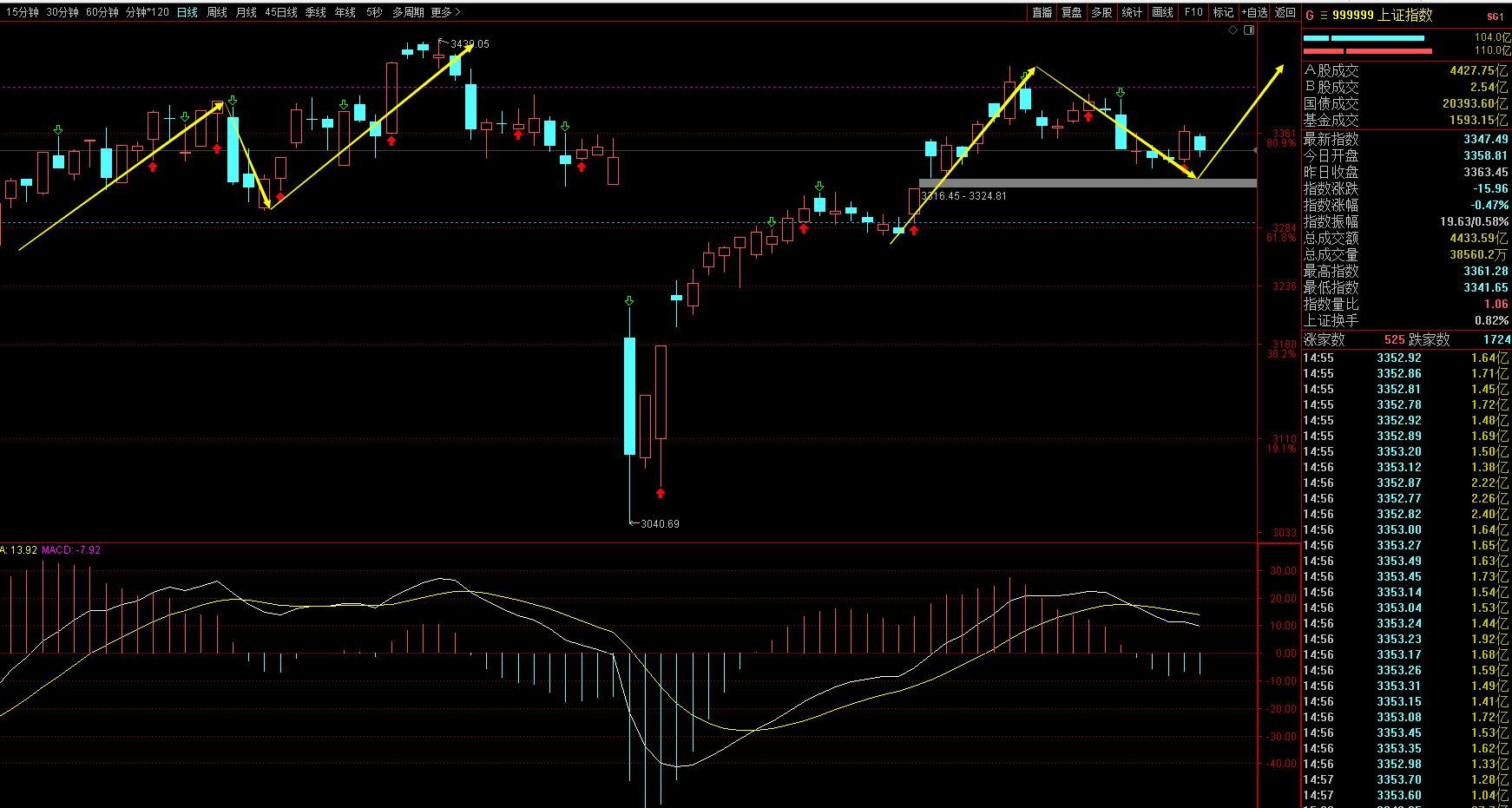Switch to the 60分钟 period tab
This screenshot has height=808, width=1512.
(102, 12)
